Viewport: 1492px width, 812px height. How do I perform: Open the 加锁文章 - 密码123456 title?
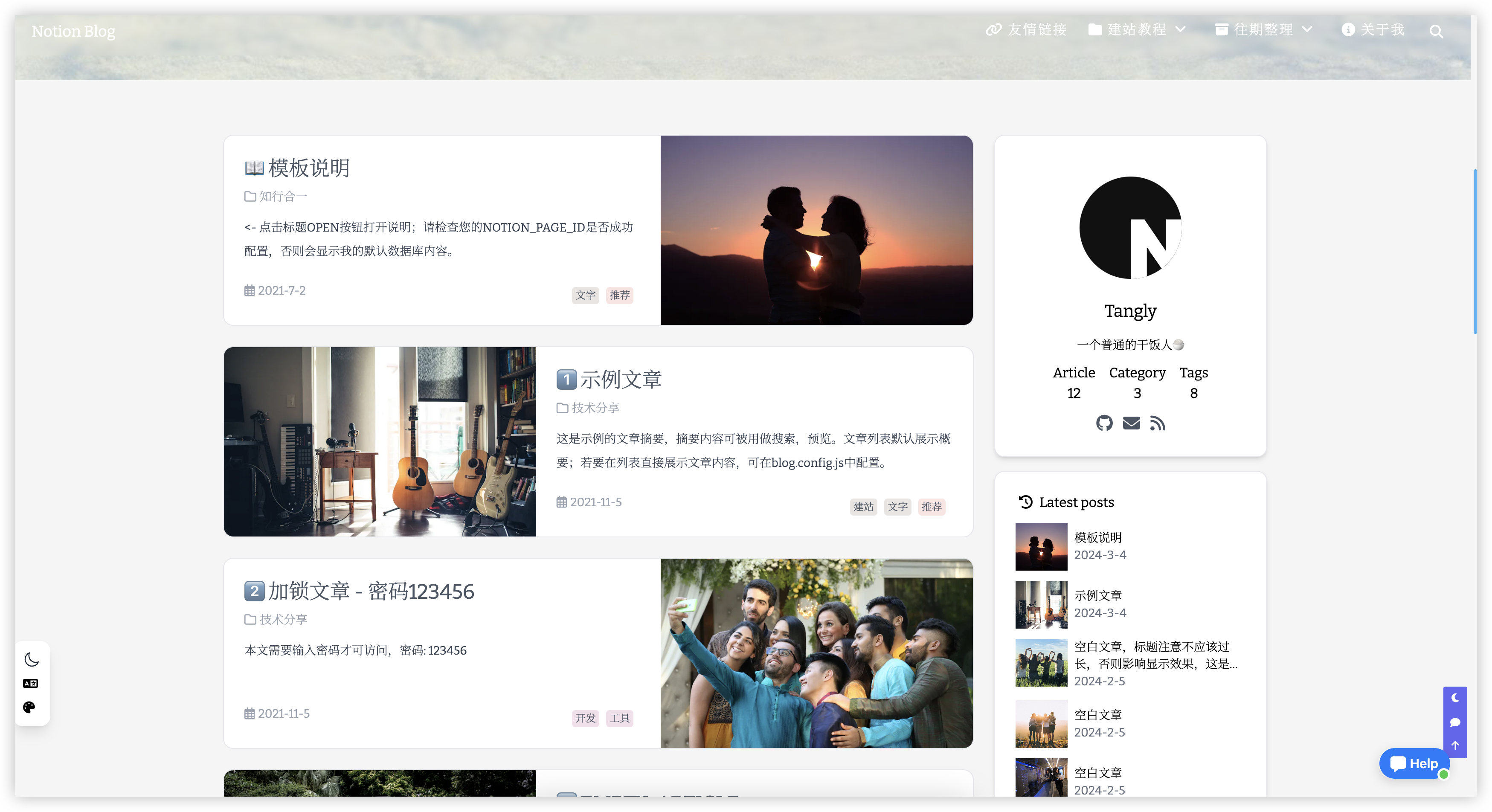(x=371, y=592)
